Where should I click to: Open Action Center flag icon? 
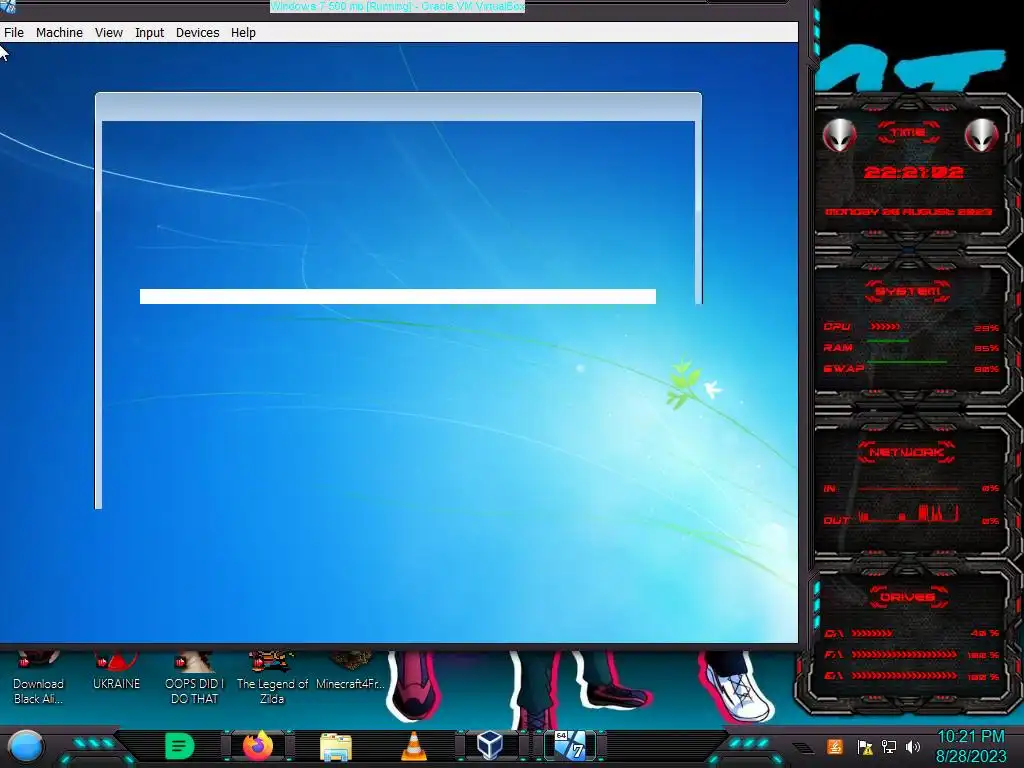(865, 747)
